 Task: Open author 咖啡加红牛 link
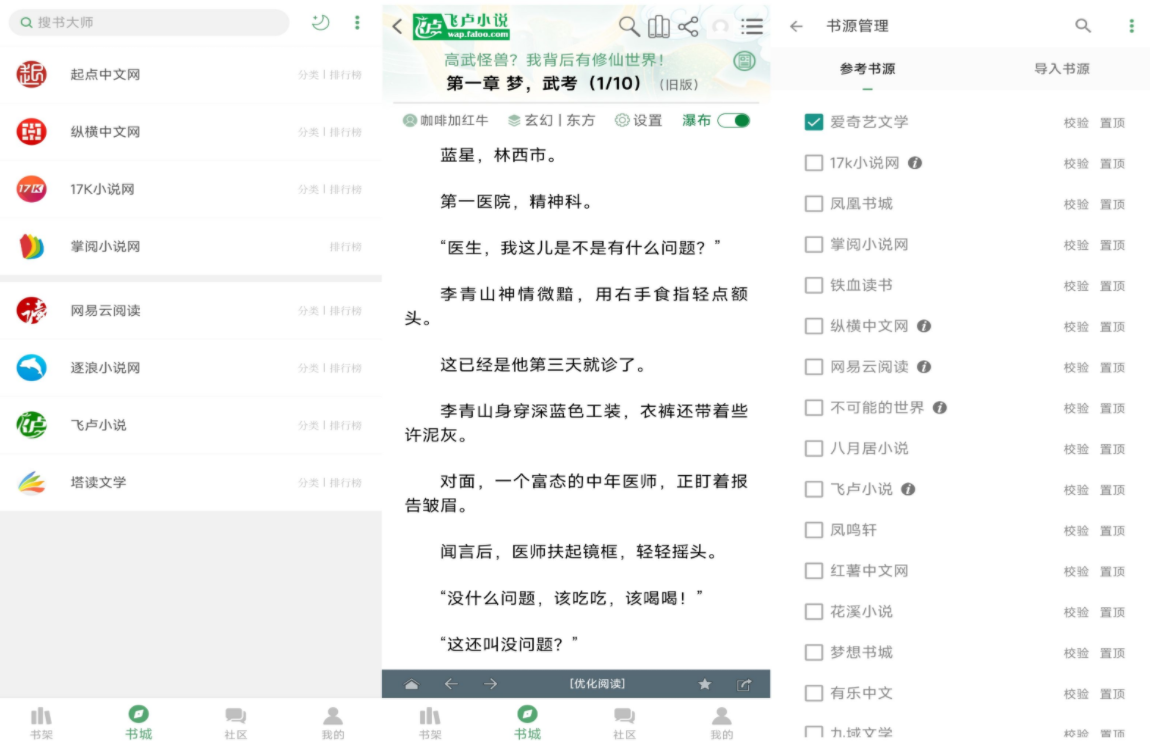445,120
